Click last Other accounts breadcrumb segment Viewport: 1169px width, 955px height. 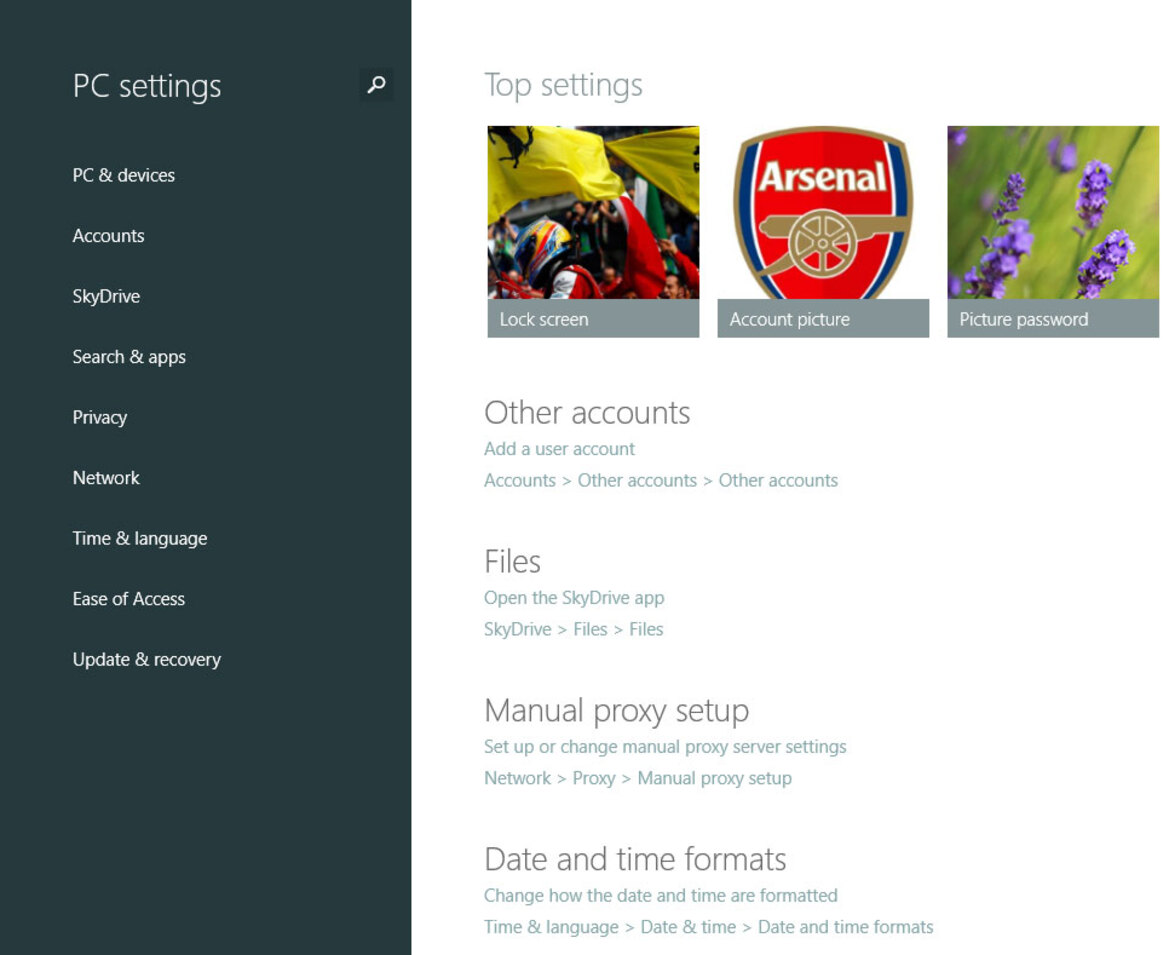(x=778, y=480)
